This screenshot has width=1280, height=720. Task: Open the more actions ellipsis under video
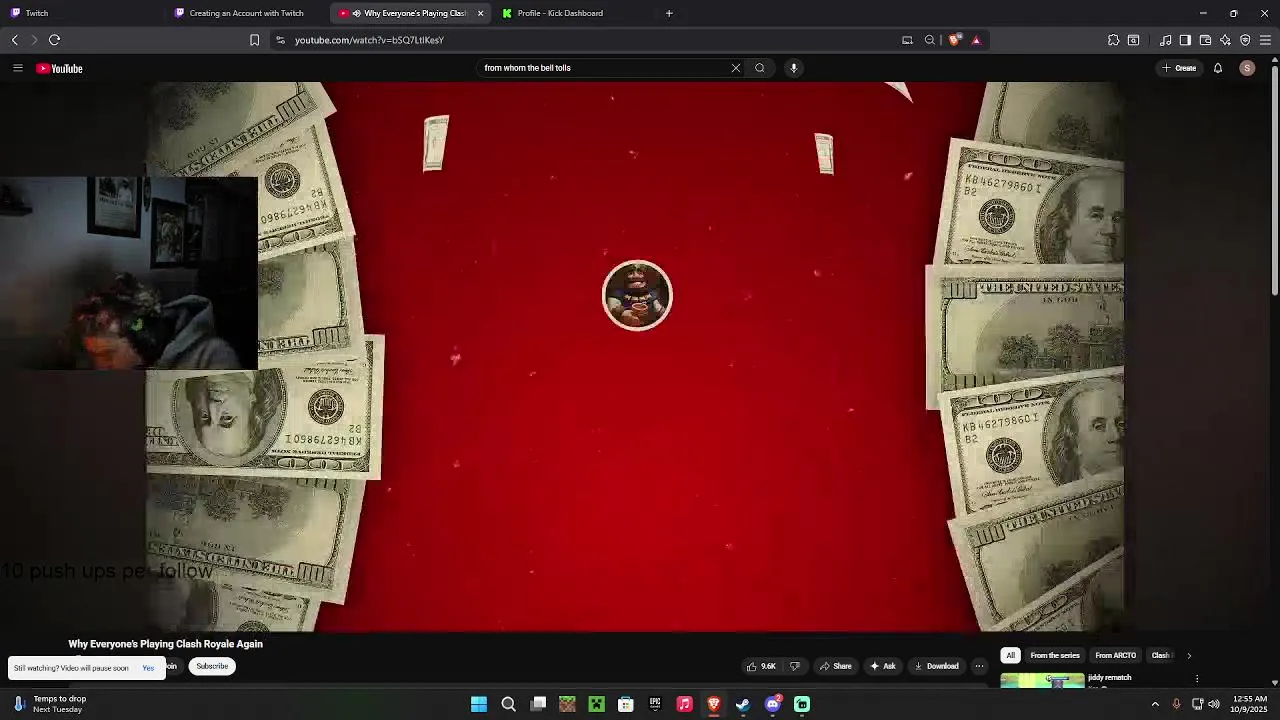click(x=979, y=666)
